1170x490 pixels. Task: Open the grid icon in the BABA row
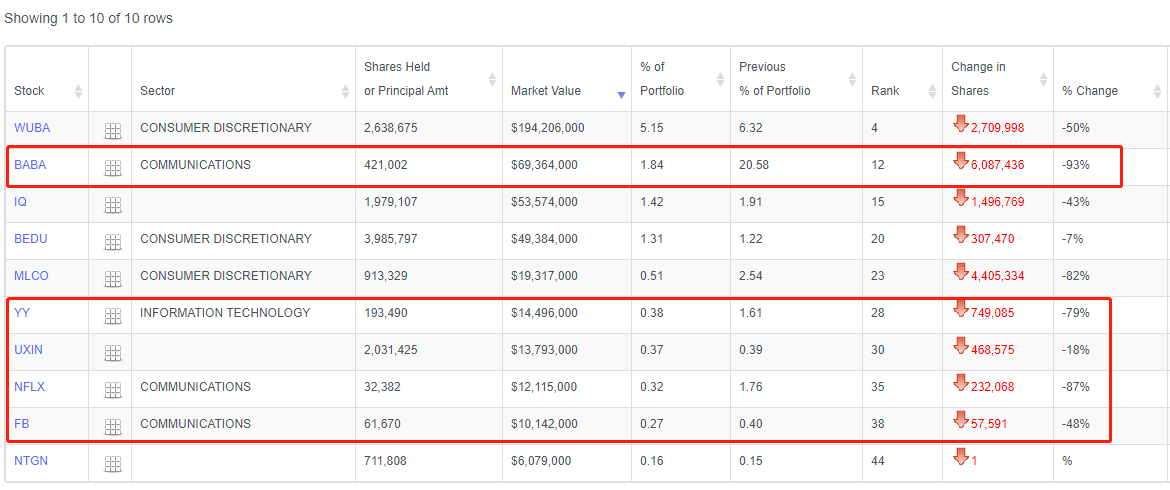pos(112,169)
